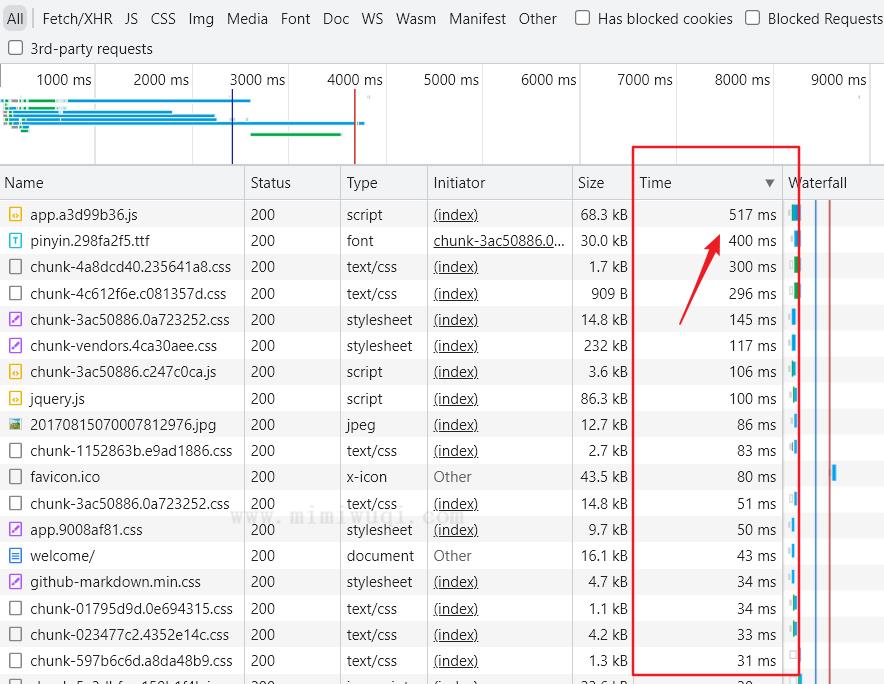The width and height of the screenshot is (884, 684).
Task: Check the 3rd-party requests checkbox
Action: [15, 48]
